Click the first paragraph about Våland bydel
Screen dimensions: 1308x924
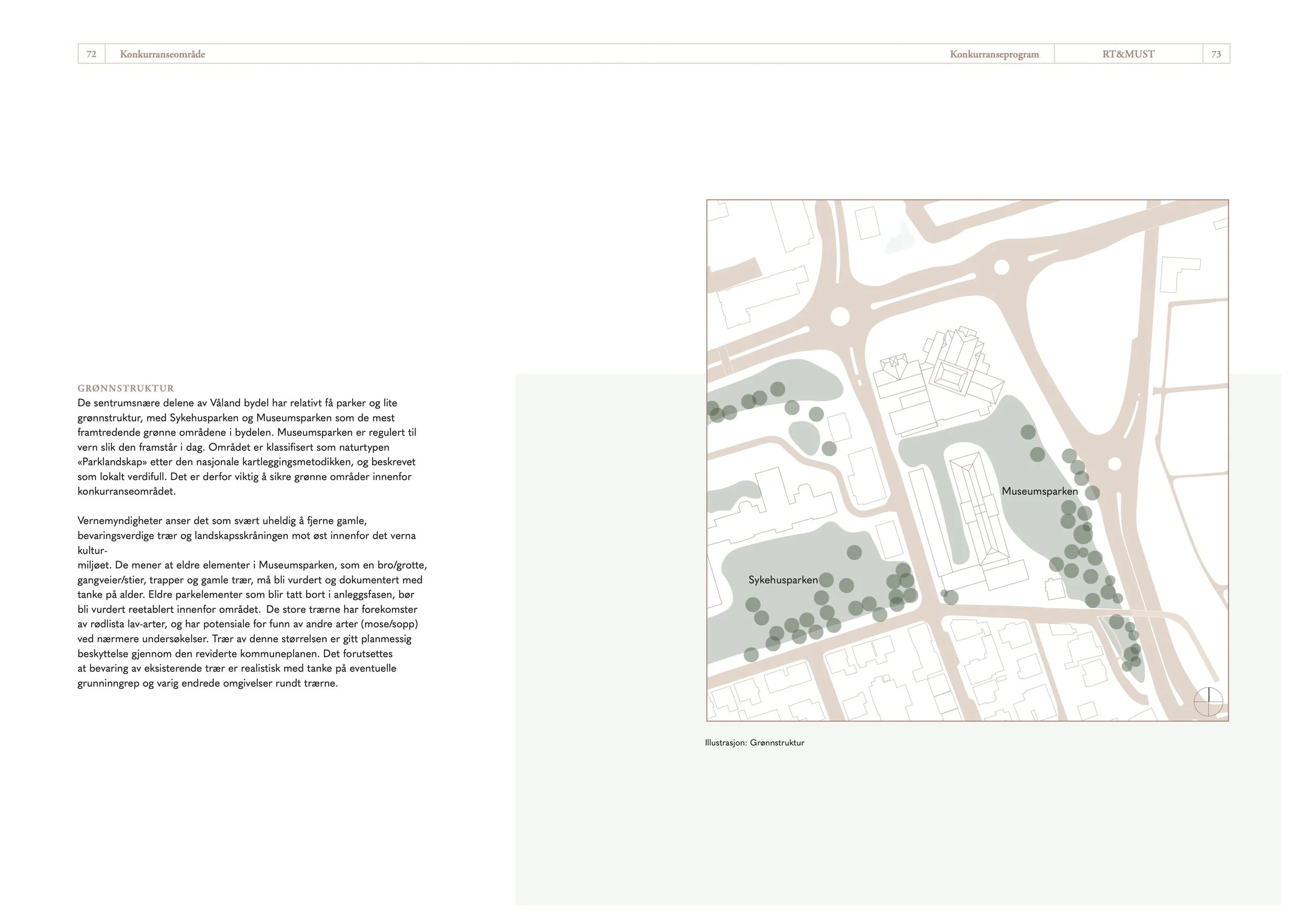247,447
